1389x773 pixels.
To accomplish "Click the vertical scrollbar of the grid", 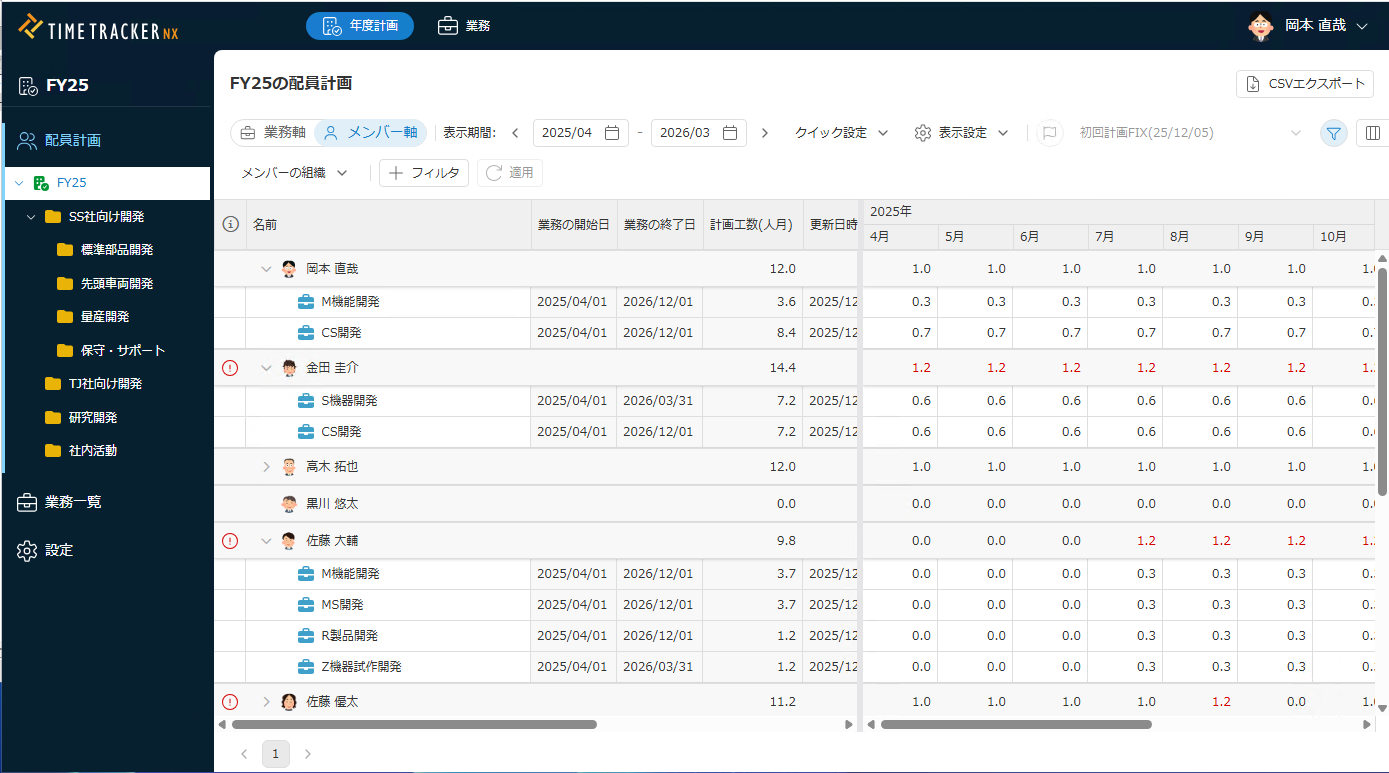I will click(1382, 400).
